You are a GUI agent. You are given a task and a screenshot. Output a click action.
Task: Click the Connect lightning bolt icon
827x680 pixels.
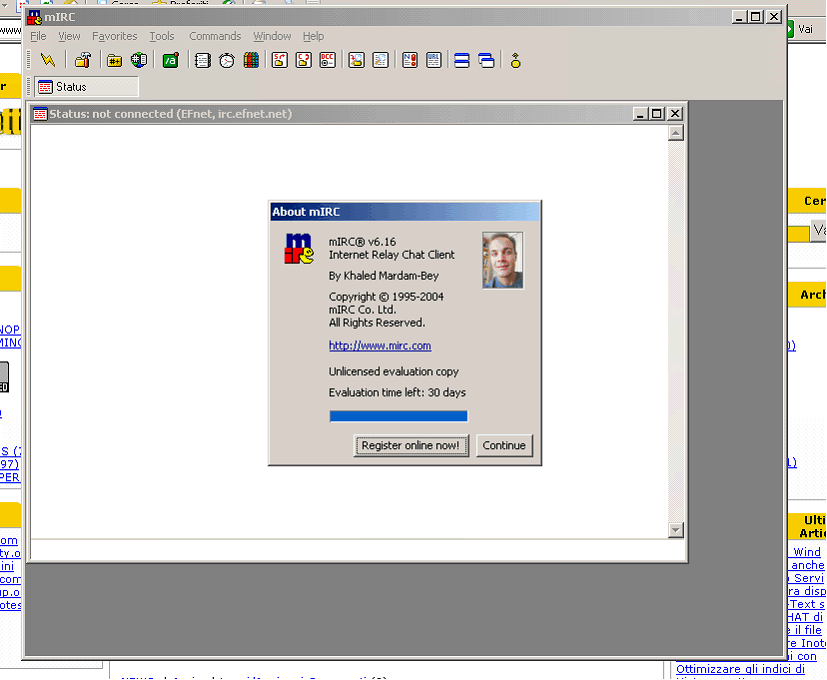(48, 60)
